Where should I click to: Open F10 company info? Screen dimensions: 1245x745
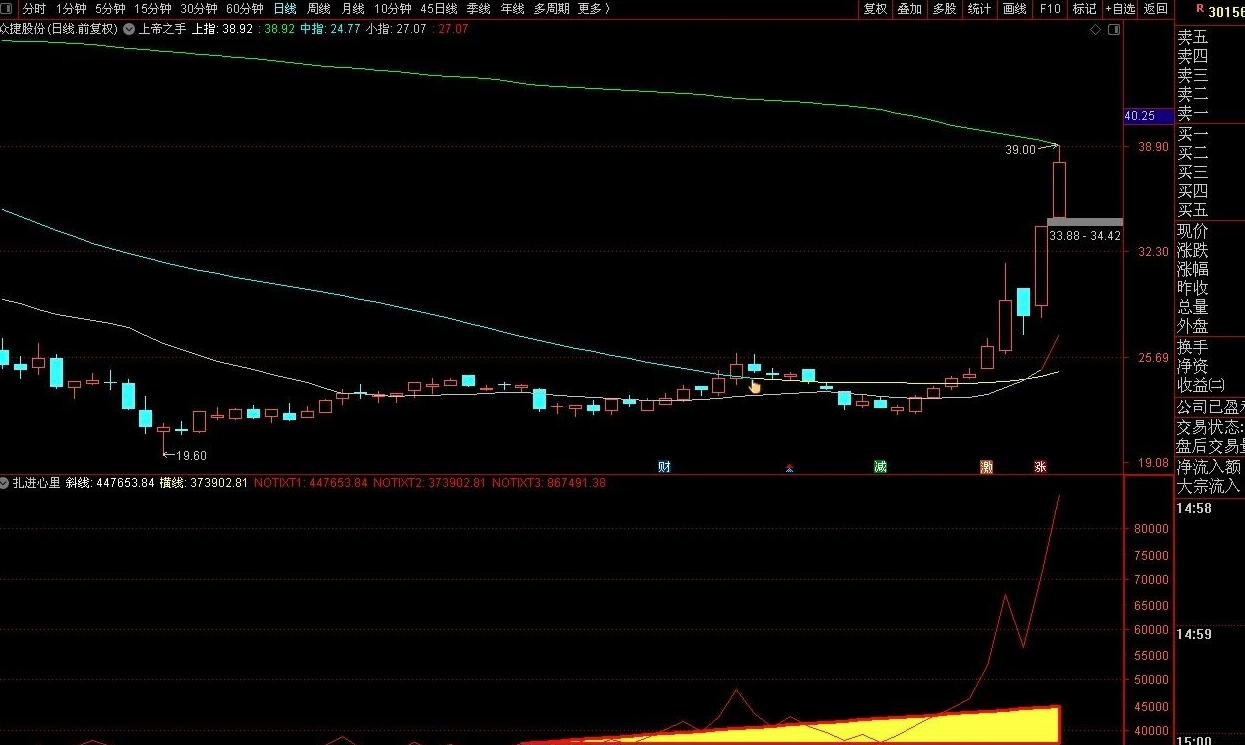[x=1049, y=9]
